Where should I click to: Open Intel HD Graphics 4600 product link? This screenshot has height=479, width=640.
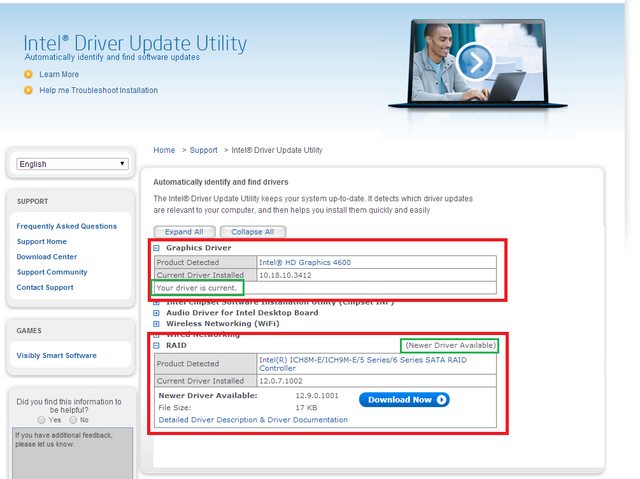[305, 262]
